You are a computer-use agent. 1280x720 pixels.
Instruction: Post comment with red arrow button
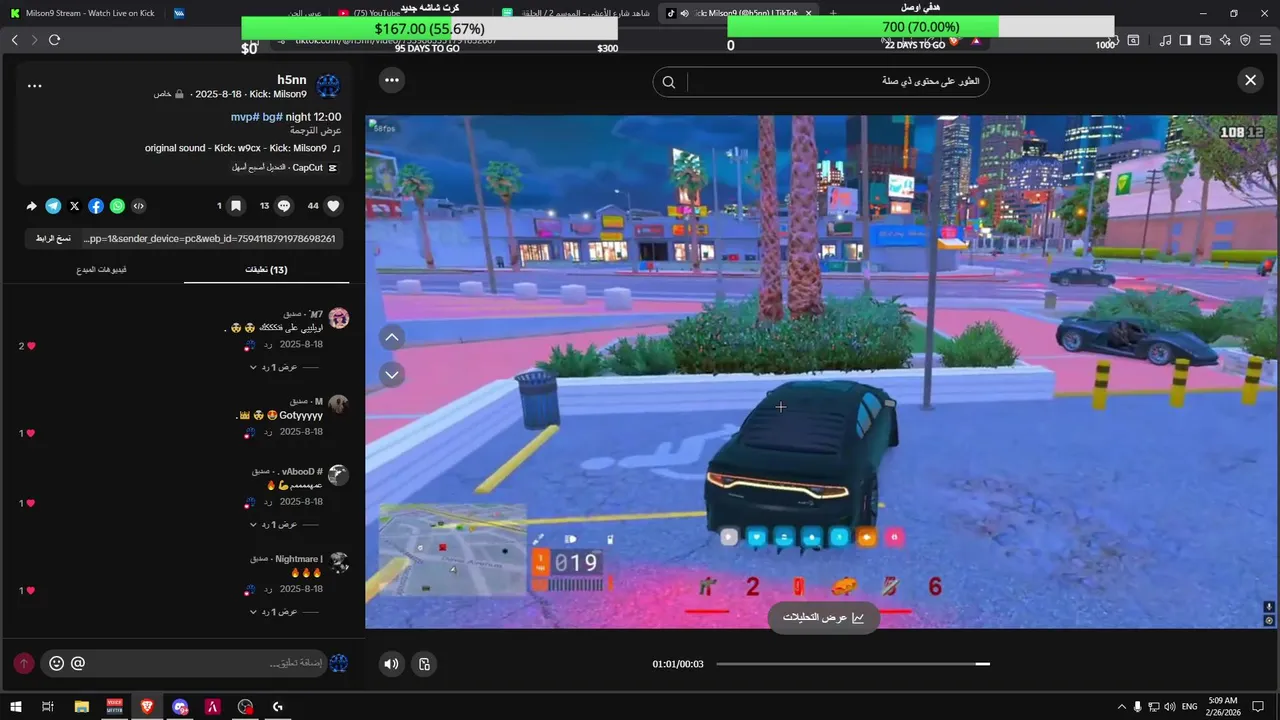point(24,663)
